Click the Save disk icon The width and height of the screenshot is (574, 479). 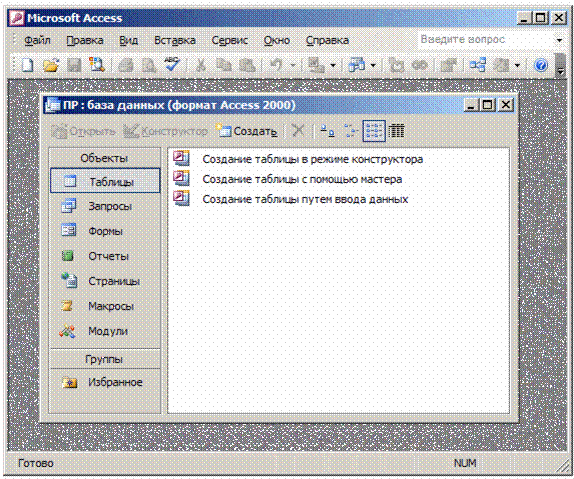point(74,66)
